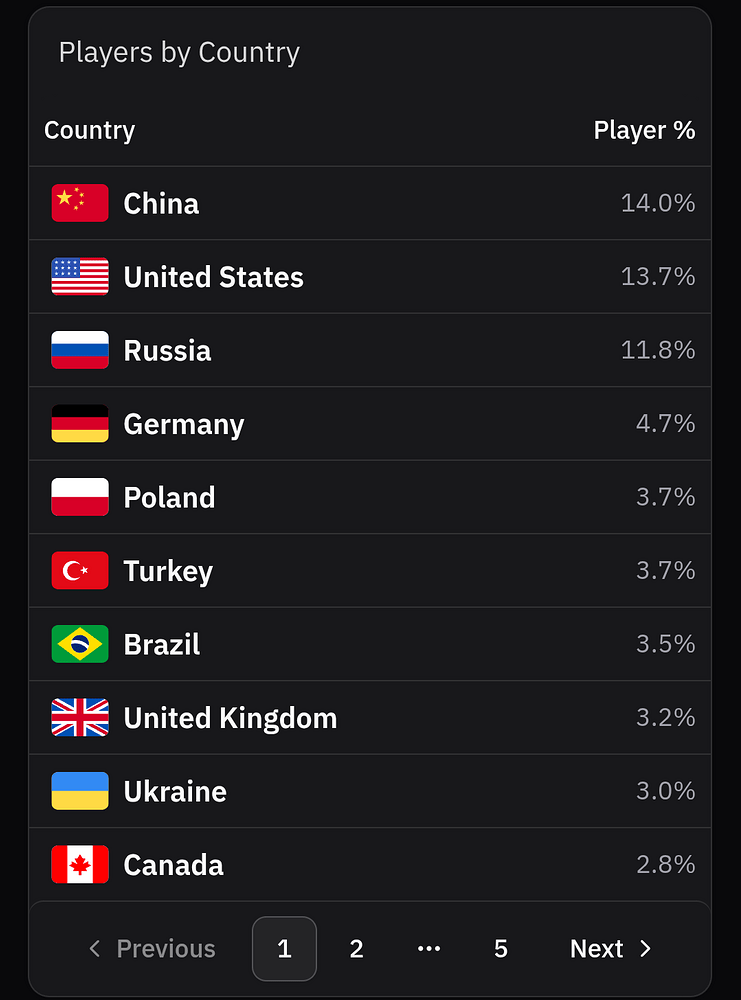The image size is (741, 1000).
Task: Click the Previous page button
Action: point(152,949)
